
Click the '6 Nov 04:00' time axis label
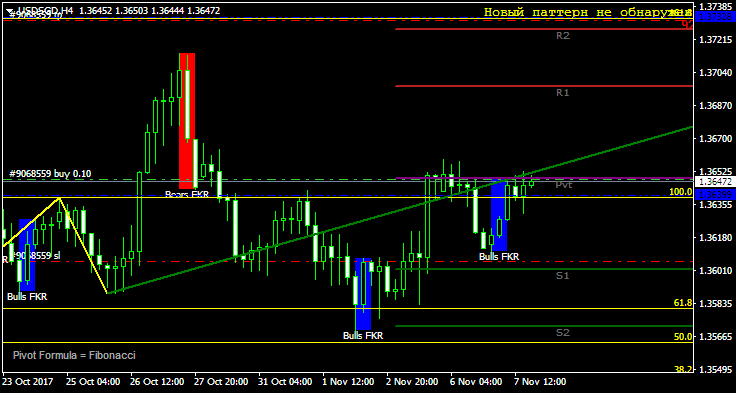tap(477, 381)
